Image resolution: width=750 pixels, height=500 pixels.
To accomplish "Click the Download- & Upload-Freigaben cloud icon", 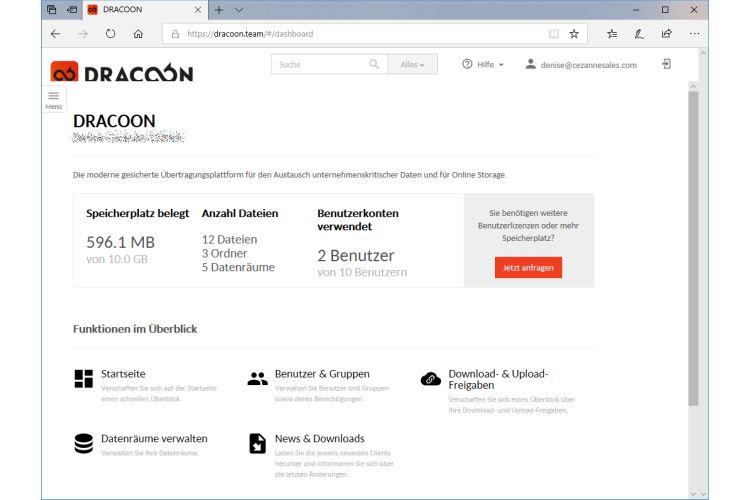I will tap(431, 378).
